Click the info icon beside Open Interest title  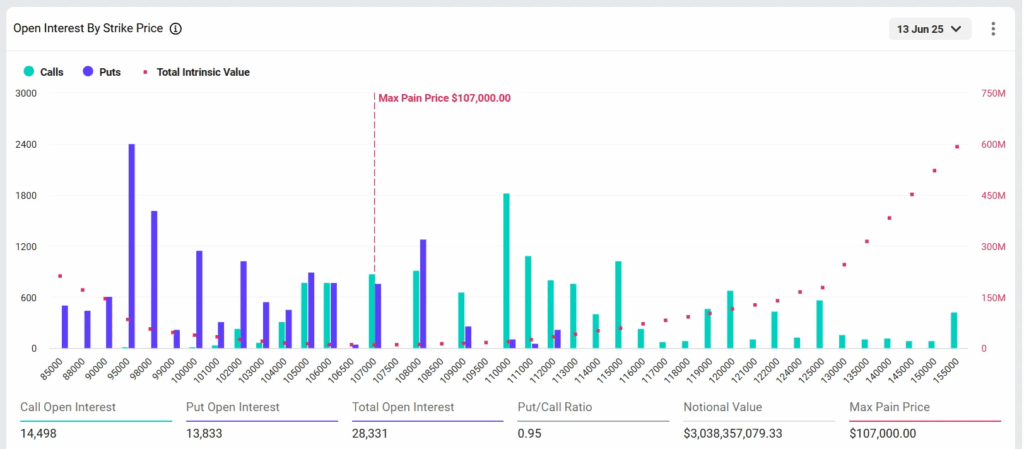point(175,29)
